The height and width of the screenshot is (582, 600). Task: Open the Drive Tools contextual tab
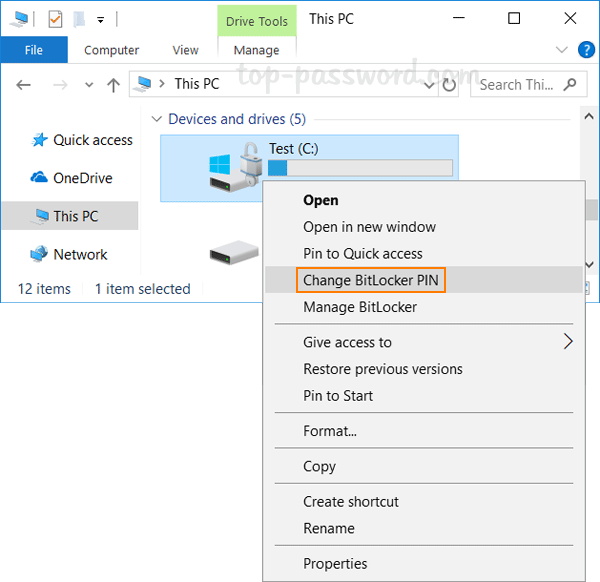(257, 21)
